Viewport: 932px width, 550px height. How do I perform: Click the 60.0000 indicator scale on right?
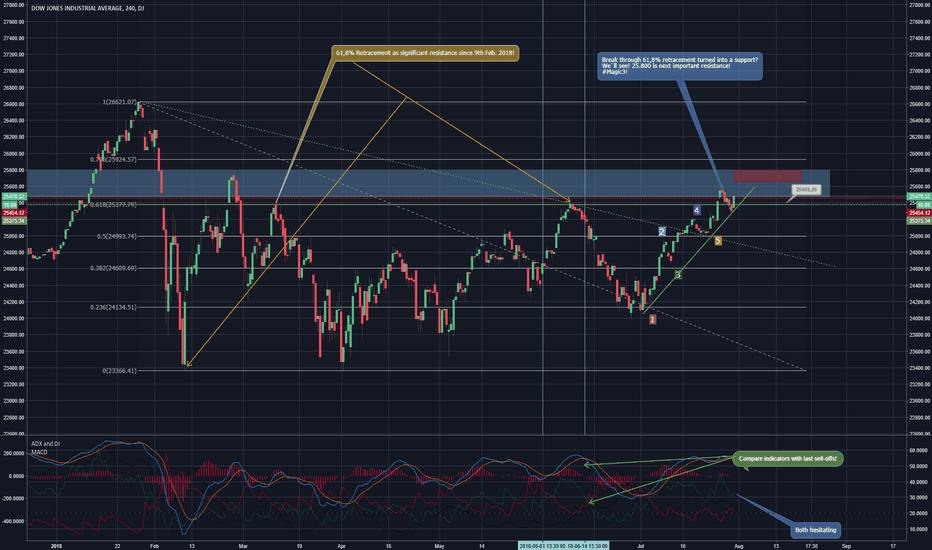click(919, 451)
